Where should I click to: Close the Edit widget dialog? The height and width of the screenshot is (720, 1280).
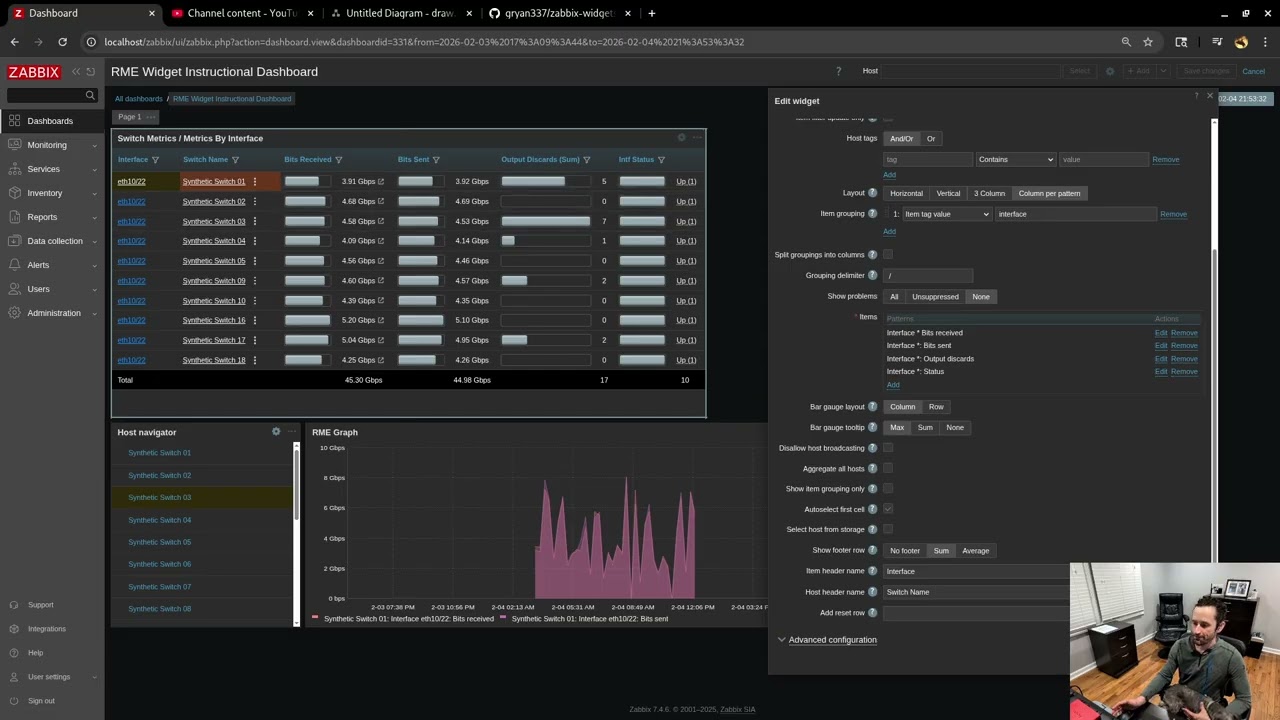[1209, 97]
